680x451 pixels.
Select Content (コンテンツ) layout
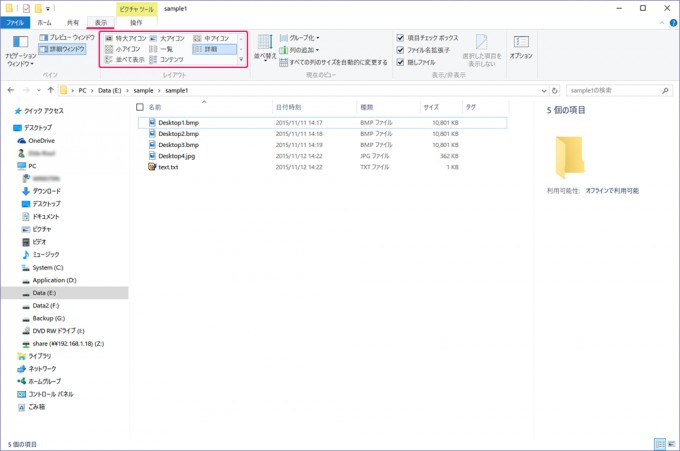pyautogui.click(x=167, y=59)
